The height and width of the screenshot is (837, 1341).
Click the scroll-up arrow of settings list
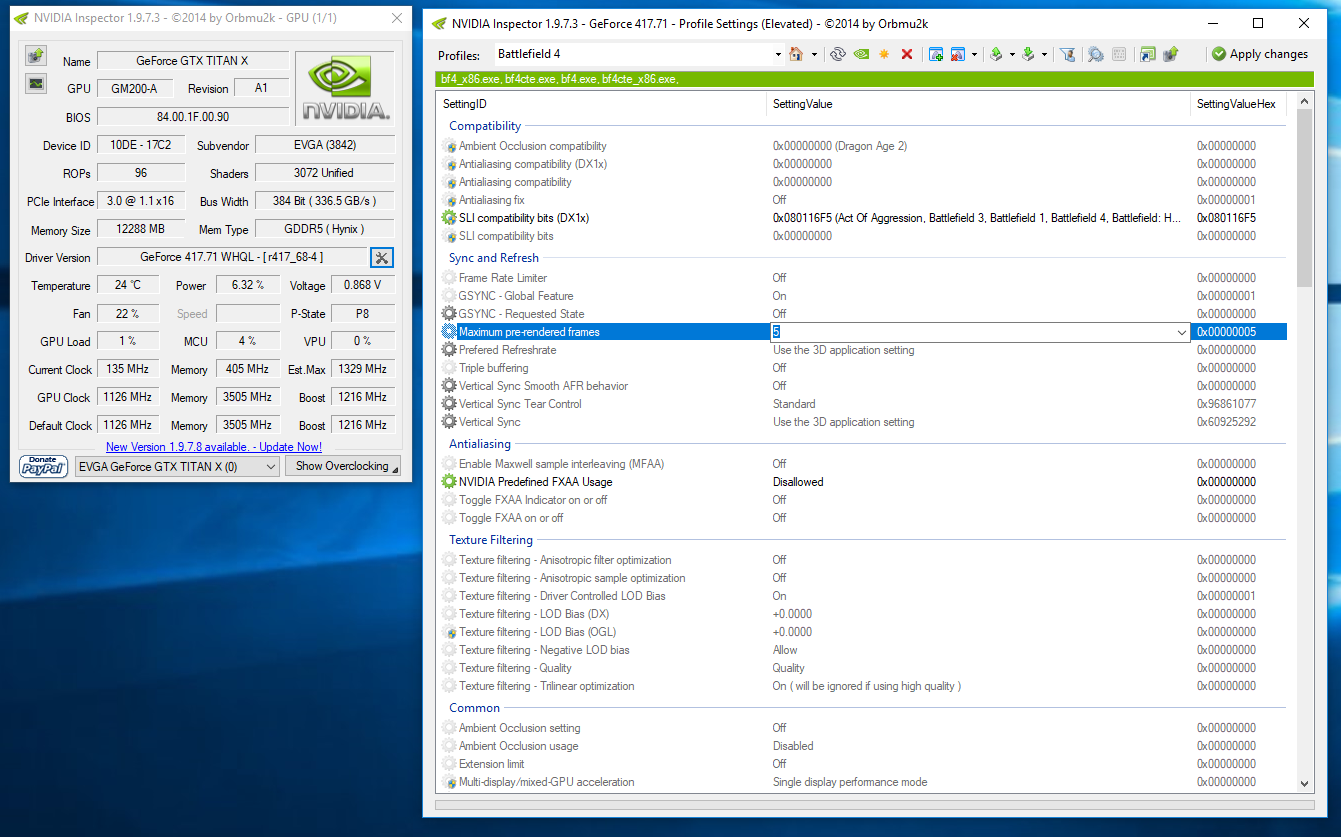click(1305, 102)
